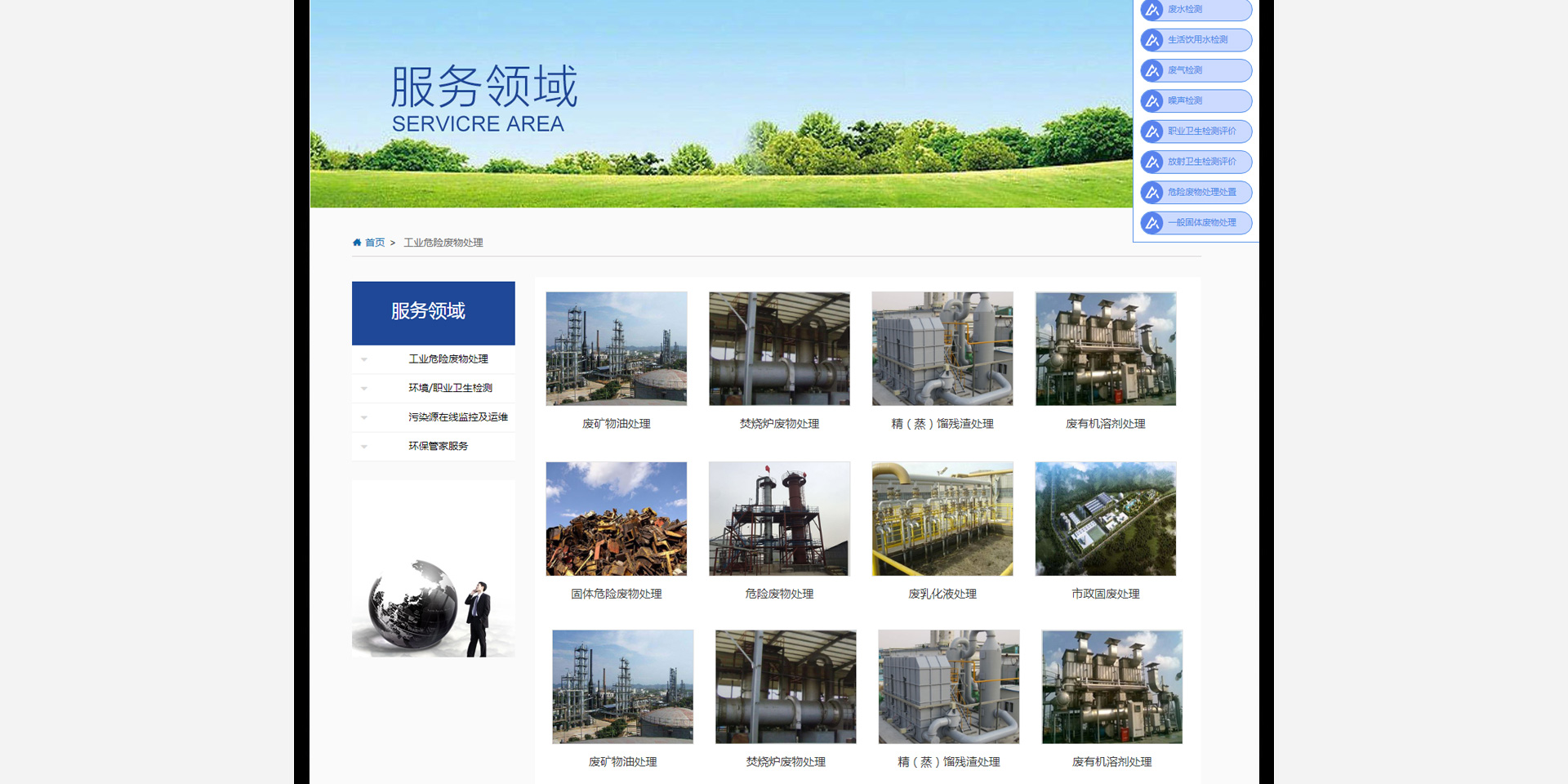Go to 首页 via breadcrumb link
Image resolution: width=1568 pixels, height=784 pixels.
pyautogui.click(x=375, y=243)
